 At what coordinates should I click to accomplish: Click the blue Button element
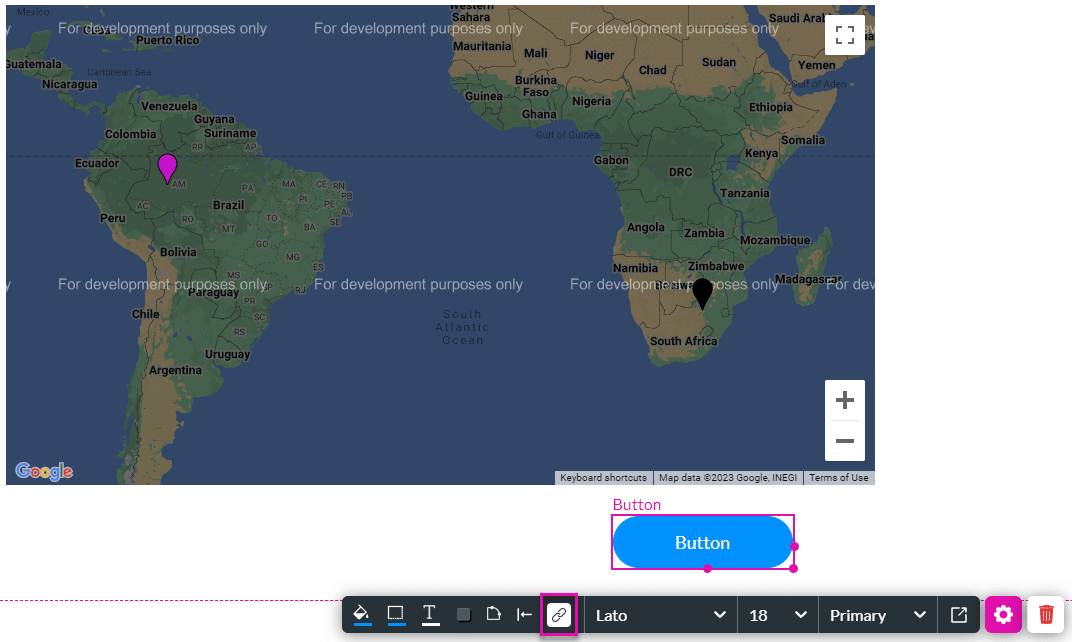(x=702, y=543)
